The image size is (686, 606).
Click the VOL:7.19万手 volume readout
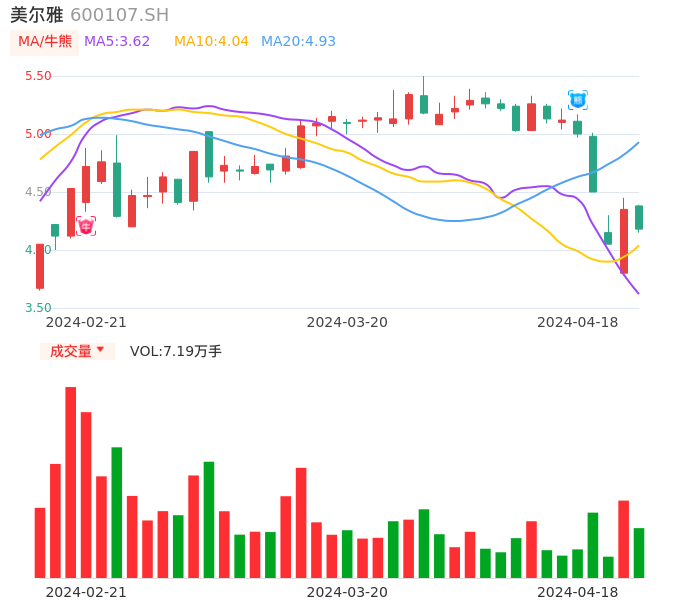176,351
